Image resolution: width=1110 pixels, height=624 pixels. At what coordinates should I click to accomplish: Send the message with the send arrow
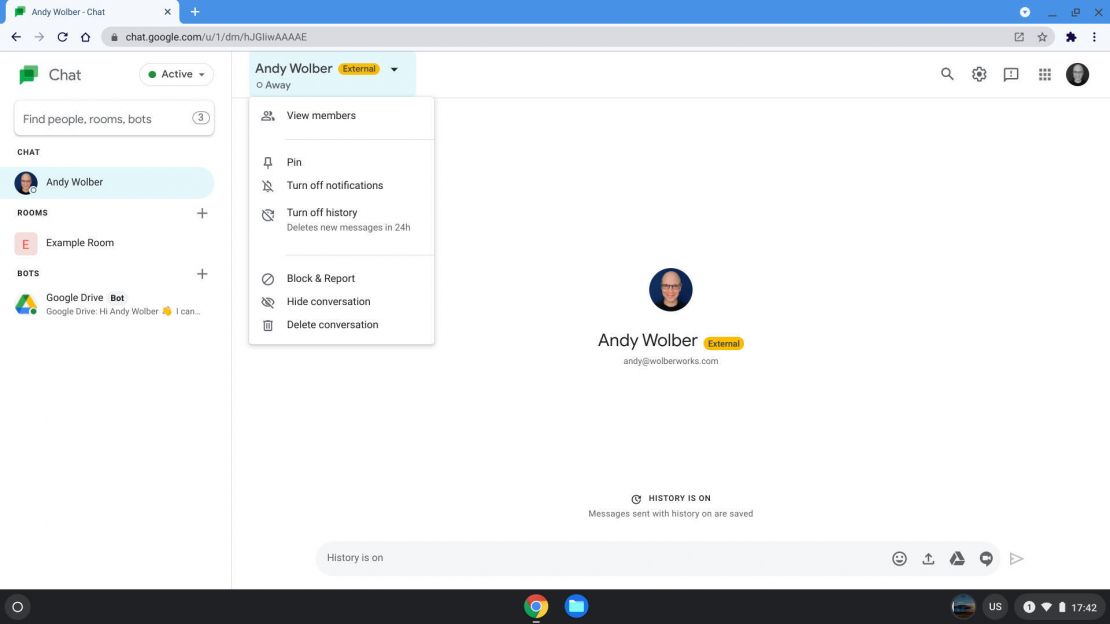(x=1017, y=559)
